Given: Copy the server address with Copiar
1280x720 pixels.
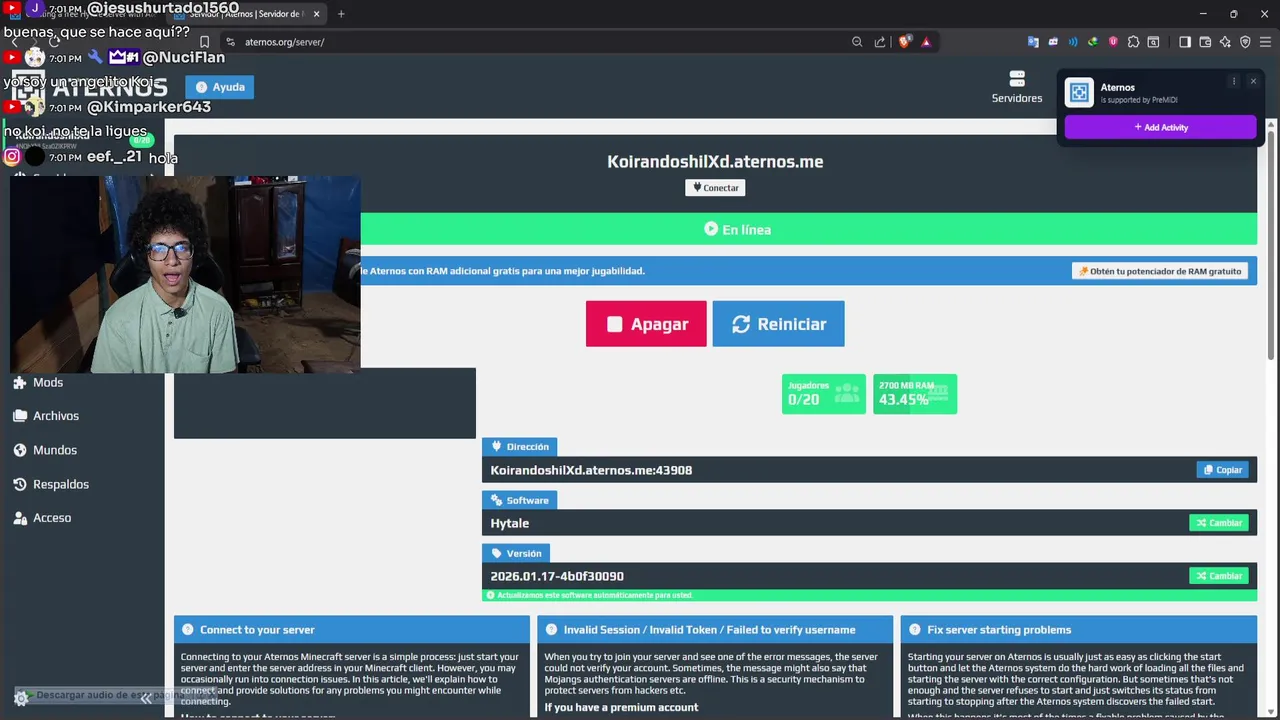Looking at the screenshot, I should [x=1222, y=470].
